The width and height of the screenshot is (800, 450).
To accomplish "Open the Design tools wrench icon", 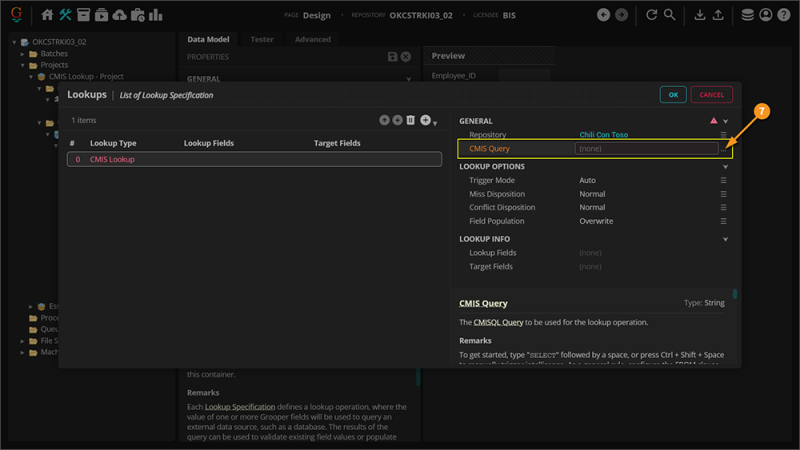I will click(x=66, y=15).
